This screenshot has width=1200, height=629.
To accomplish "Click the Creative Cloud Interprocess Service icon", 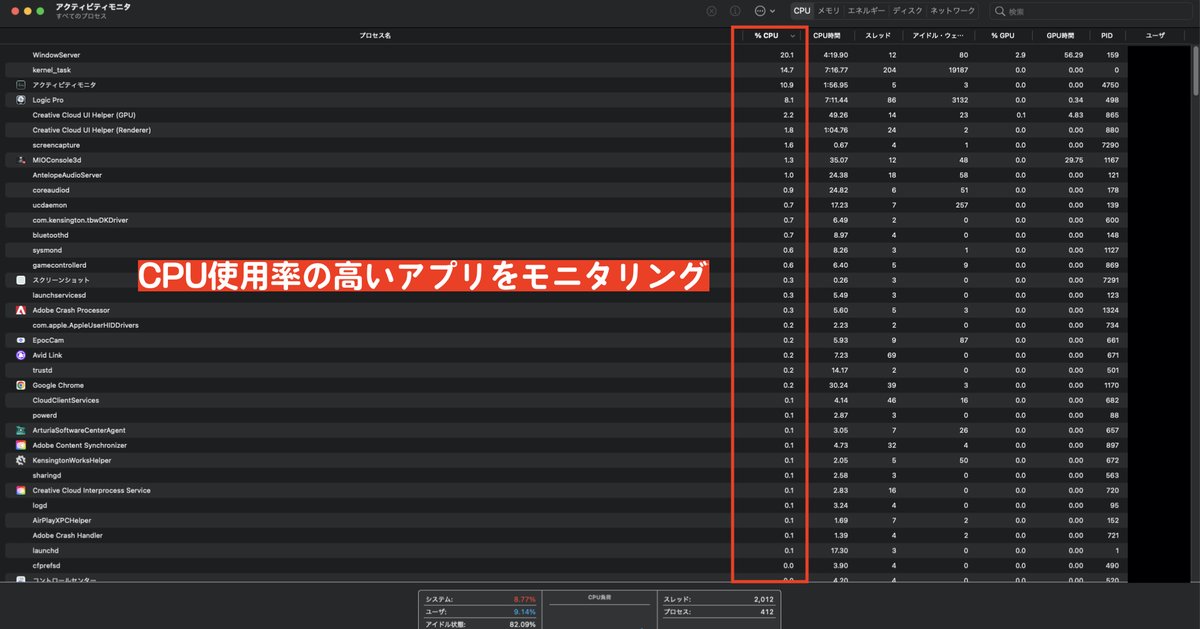I will tap(21, 490).
